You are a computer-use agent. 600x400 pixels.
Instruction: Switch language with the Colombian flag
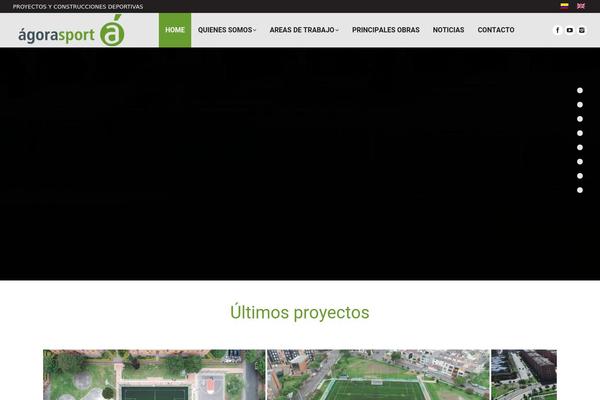[x=564, y=6]
